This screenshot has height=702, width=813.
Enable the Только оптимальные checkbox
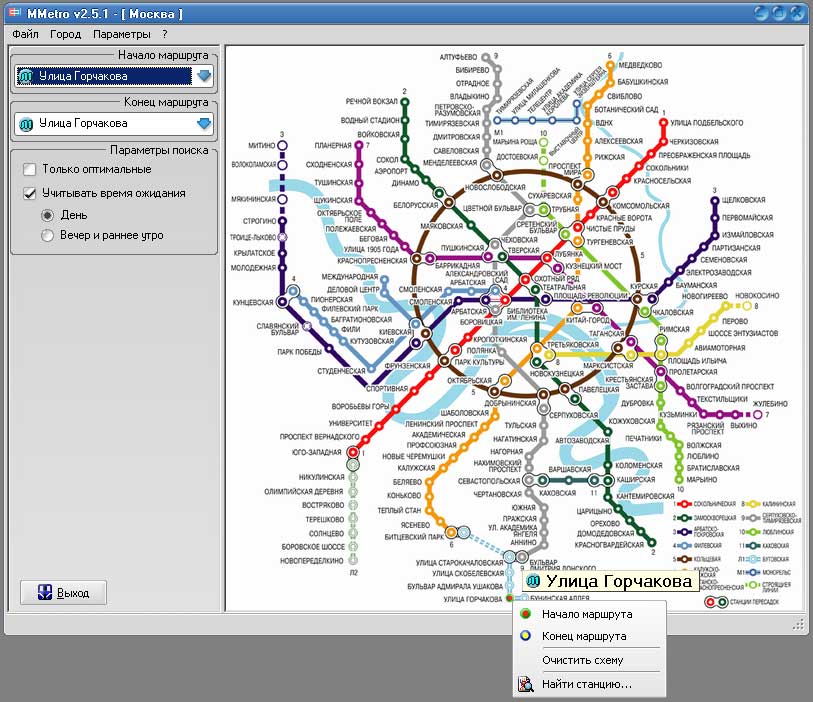click(30, 170)
